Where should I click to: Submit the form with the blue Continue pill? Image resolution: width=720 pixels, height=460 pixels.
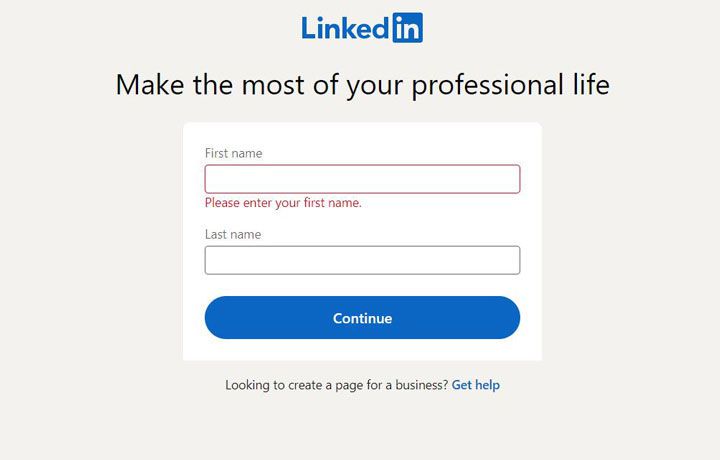pyautogui.click(x=362, y=318)
